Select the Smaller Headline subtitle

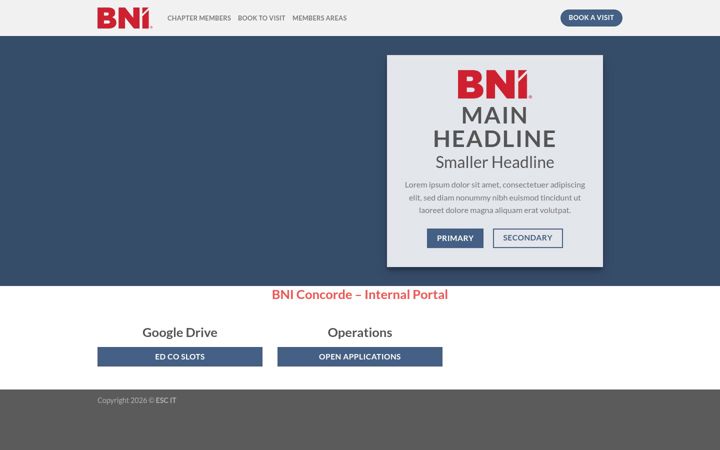point(495,162)
